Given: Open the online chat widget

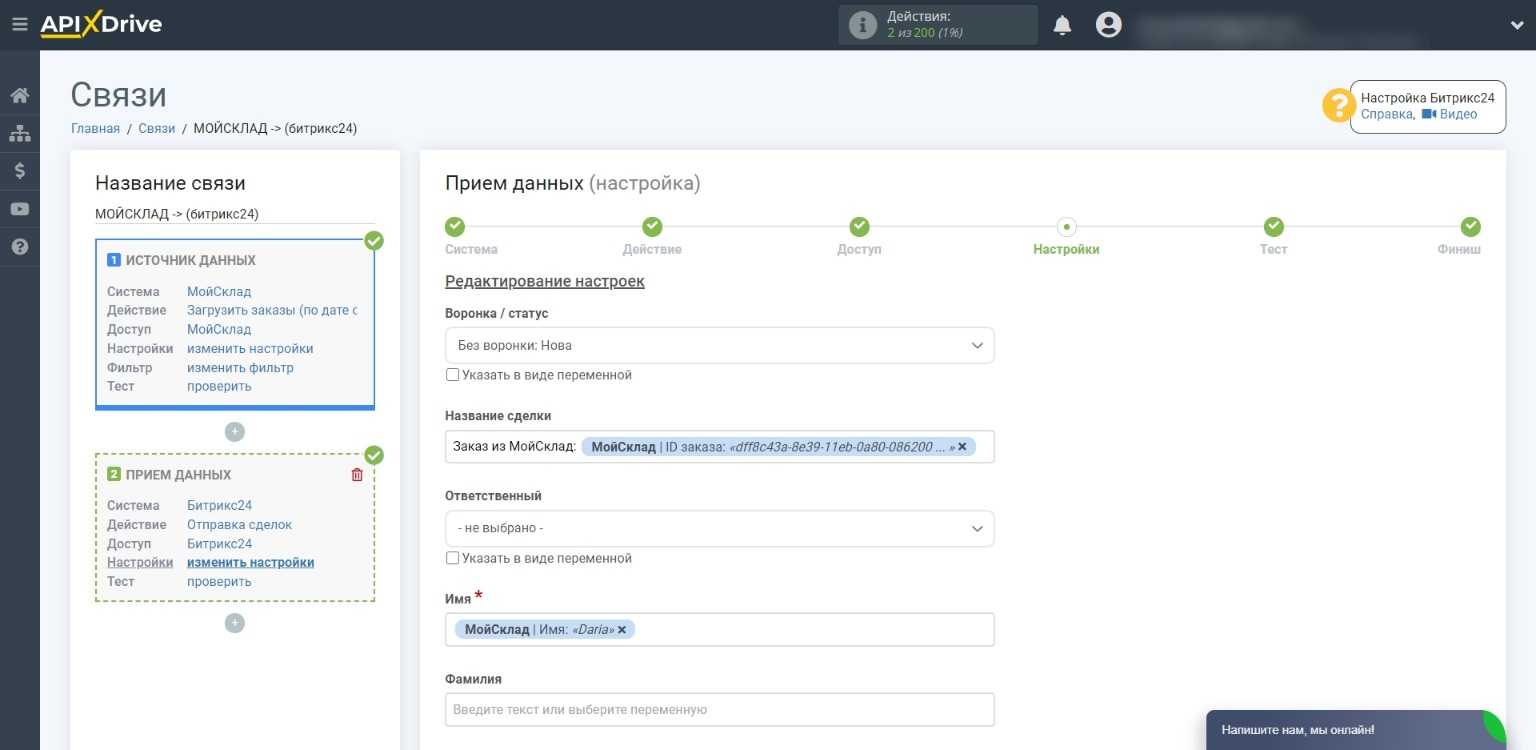Looking at the screenshot, I should tap(1356, 730).
